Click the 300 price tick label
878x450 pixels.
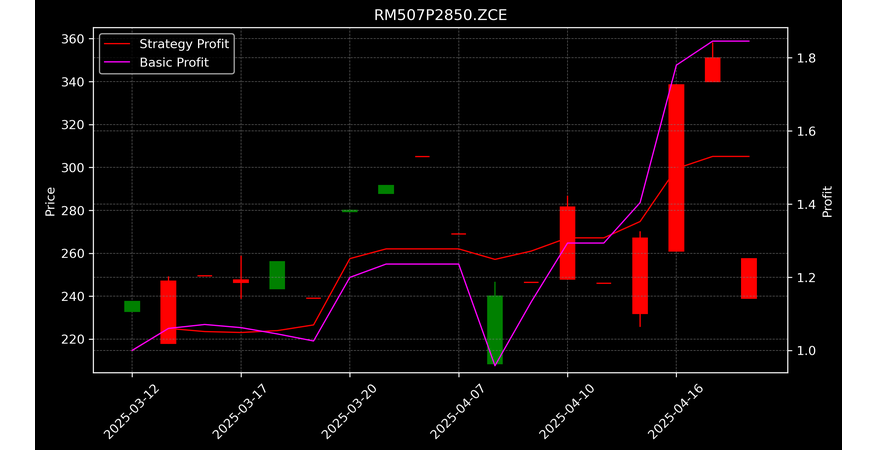pyautogui.click(x=74, y=168)
